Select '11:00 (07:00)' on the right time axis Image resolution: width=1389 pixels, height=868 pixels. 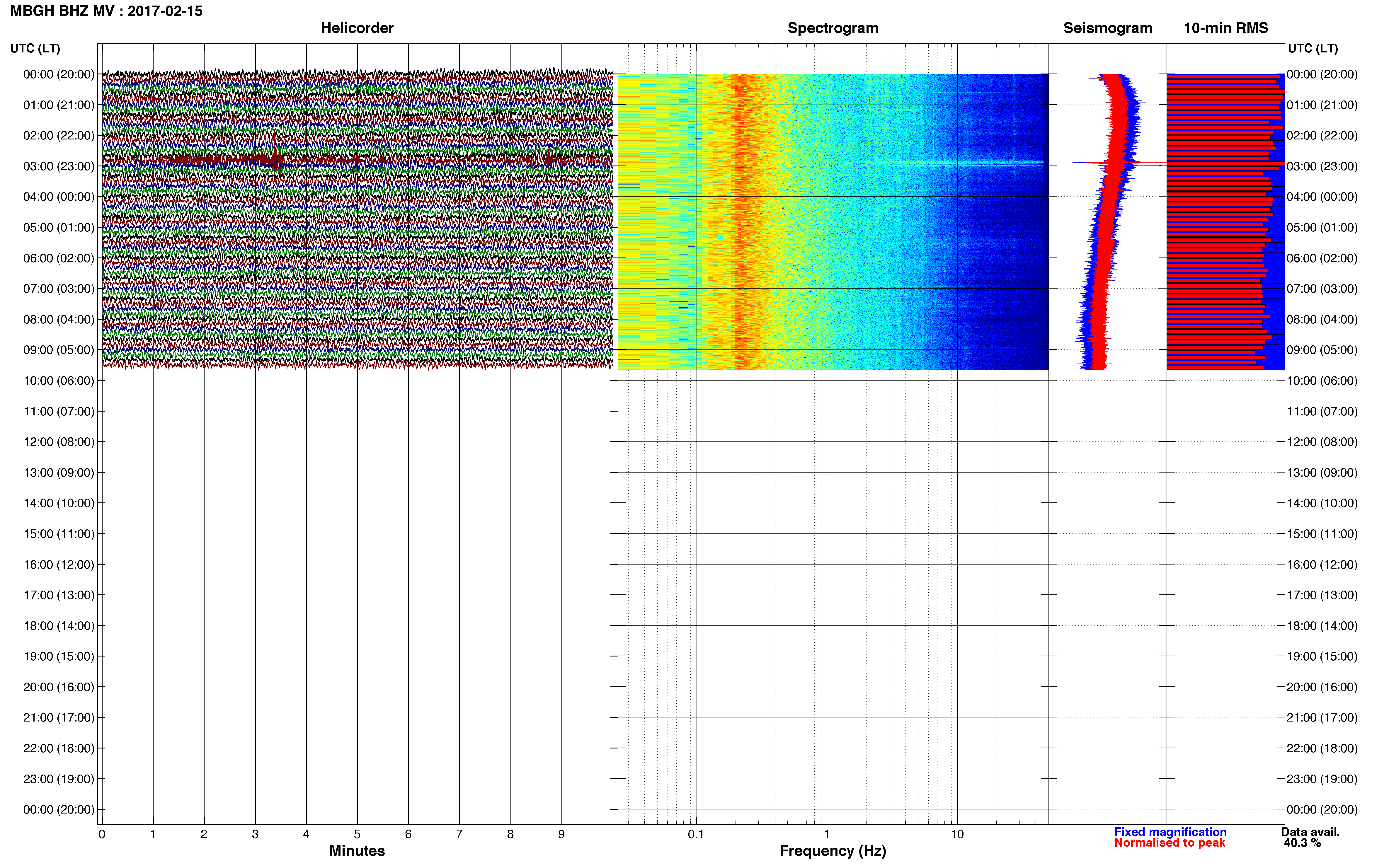(x=1322, y=412)
